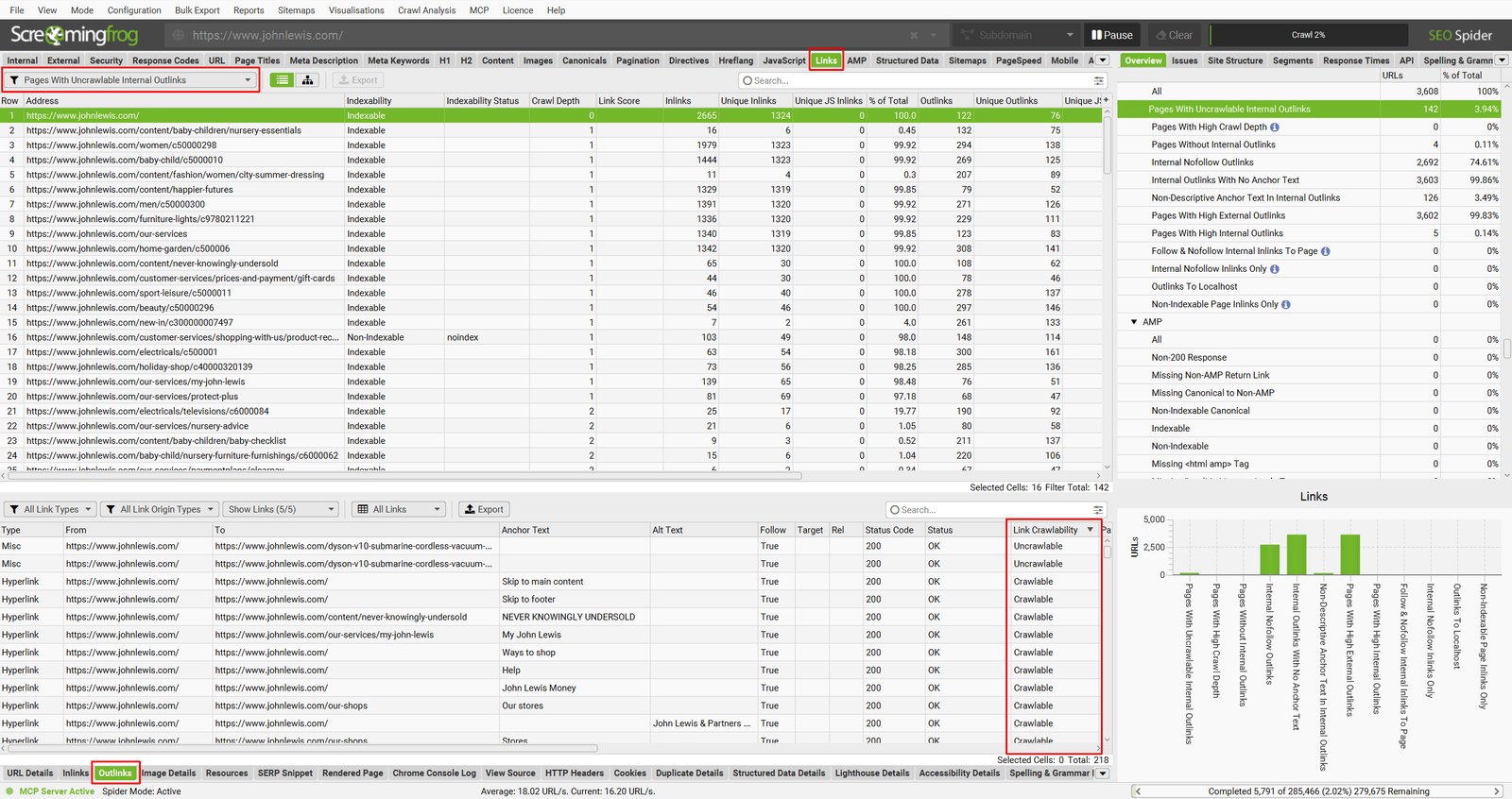The image size is (1512, 799).
Task: Collapse the AMP section in Overview
Action: pos(1134,322)
